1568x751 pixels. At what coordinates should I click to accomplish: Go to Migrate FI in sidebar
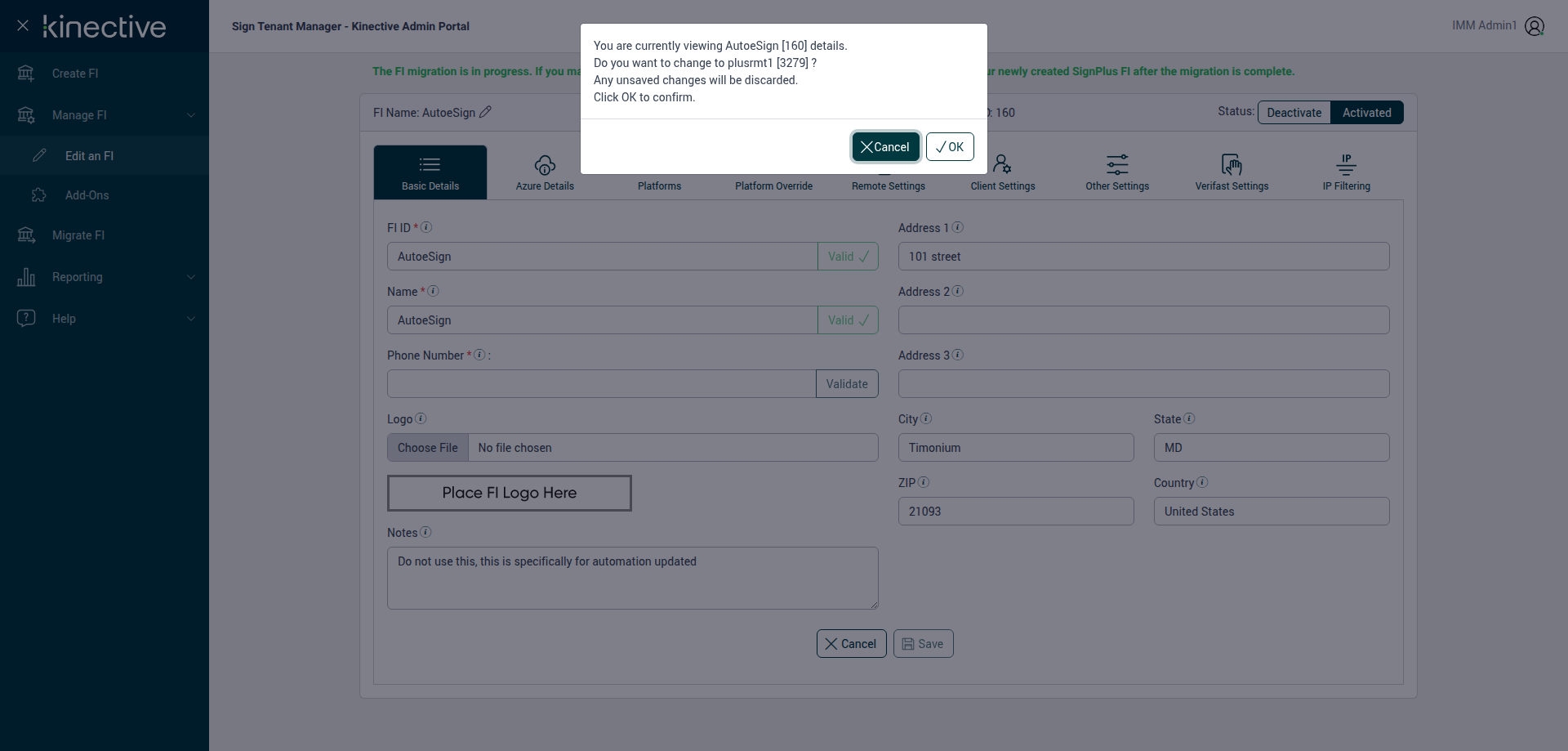[x=78, y=235]
